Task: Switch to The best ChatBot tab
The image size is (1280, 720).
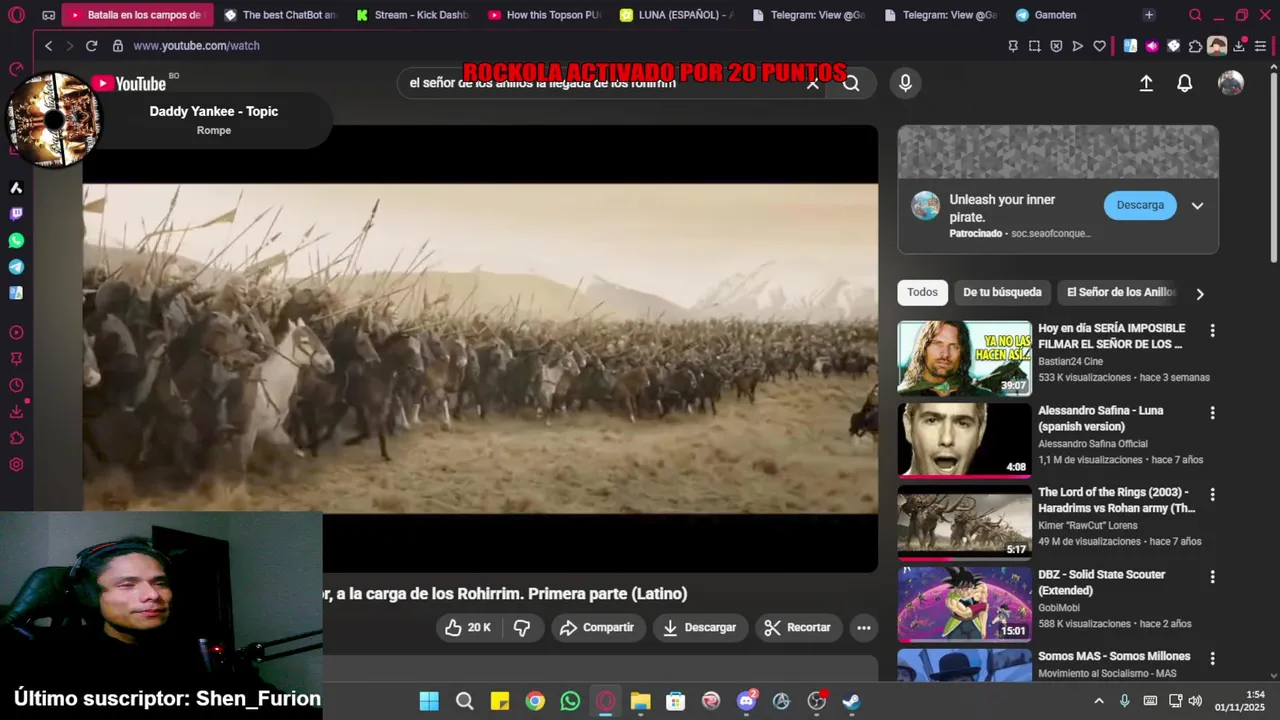Action: (x=279, y=15)
